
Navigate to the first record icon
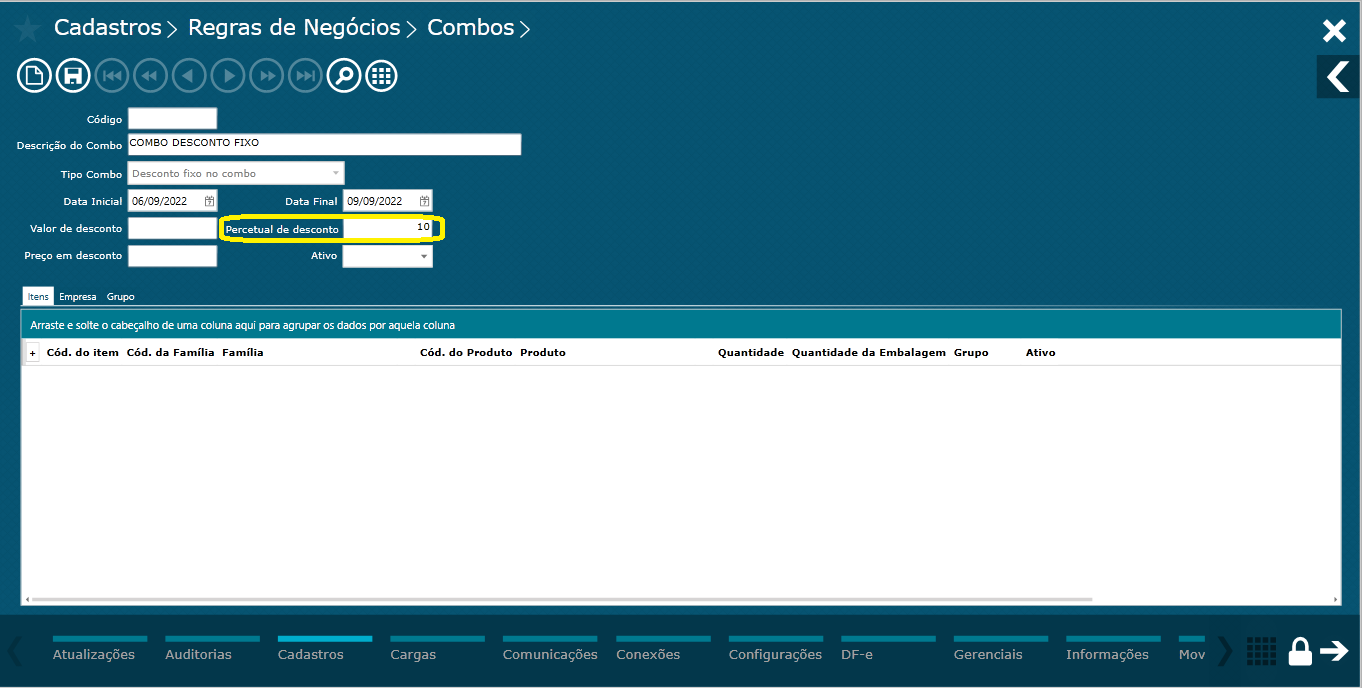(x=111, y=75)
